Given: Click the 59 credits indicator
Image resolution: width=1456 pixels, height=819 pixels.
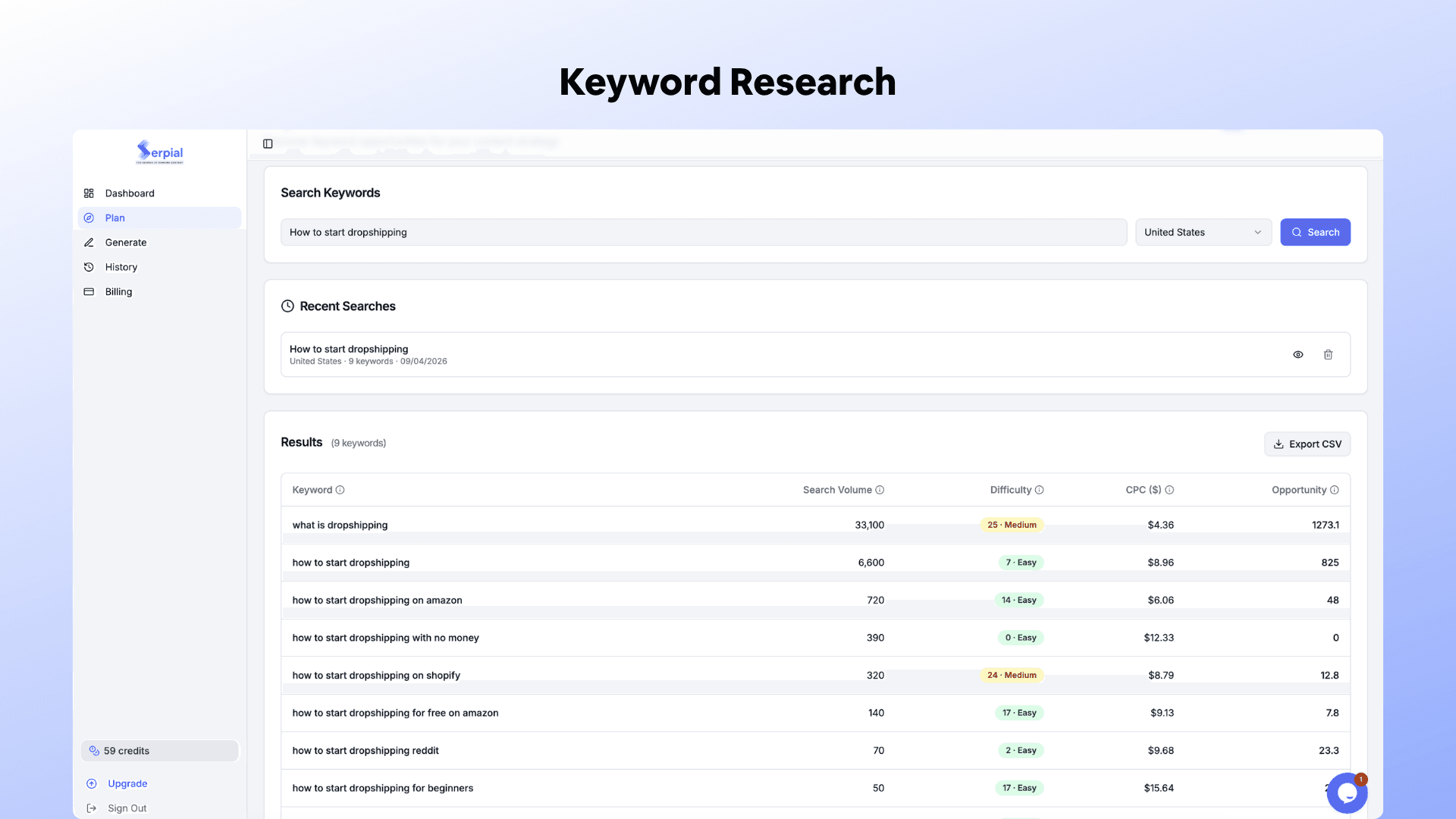Looking at the screenshot, I should 159,751.
